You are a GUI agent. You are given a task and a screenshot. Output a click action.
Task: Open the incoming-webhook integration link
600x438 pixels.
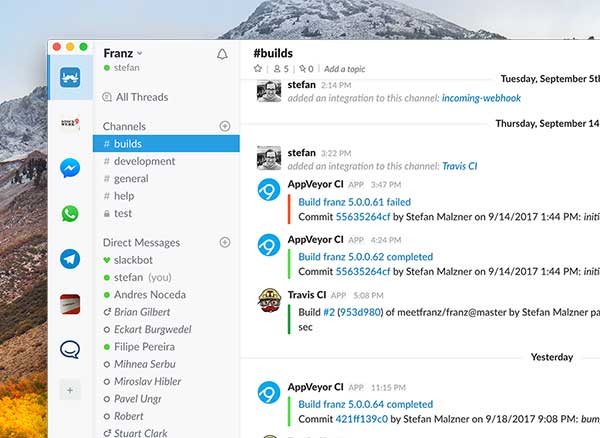[x=481, y=98]
